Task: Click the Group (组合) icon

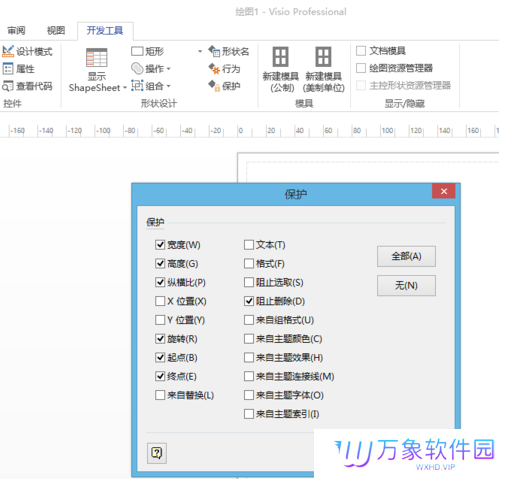Action: tap(137, 86)
